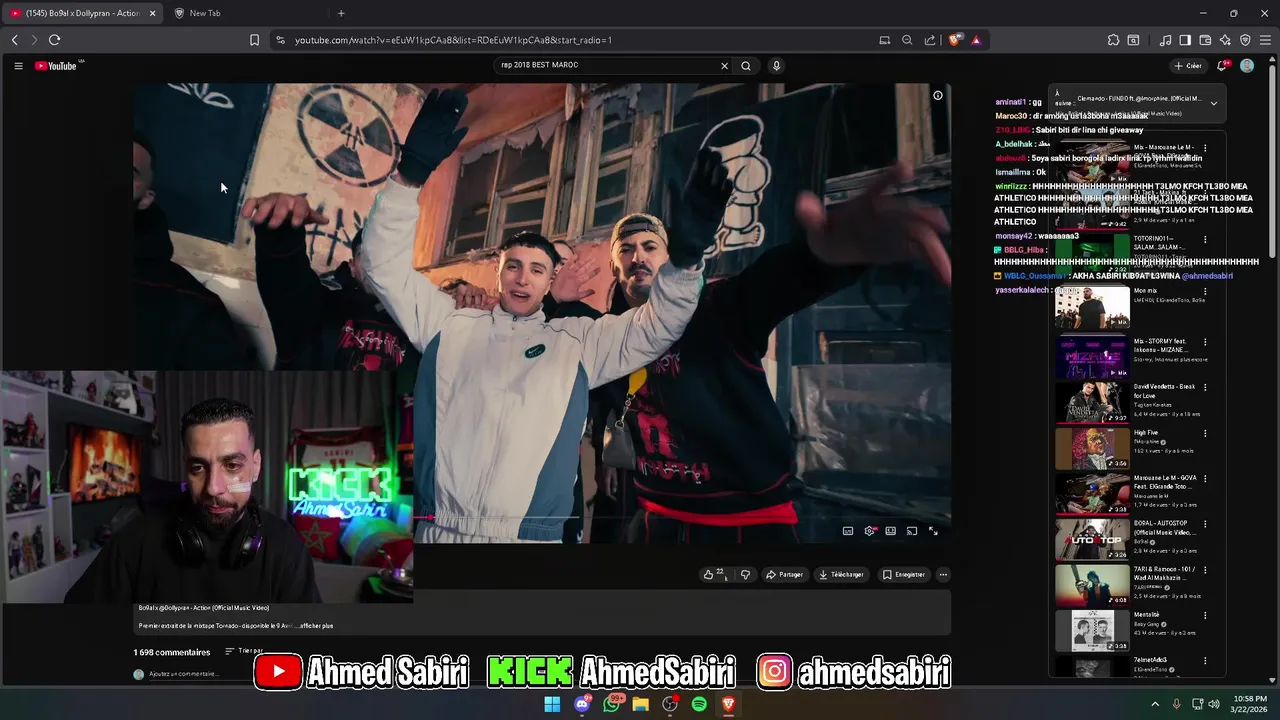Click the Enregistrer save button

point(904,574)
